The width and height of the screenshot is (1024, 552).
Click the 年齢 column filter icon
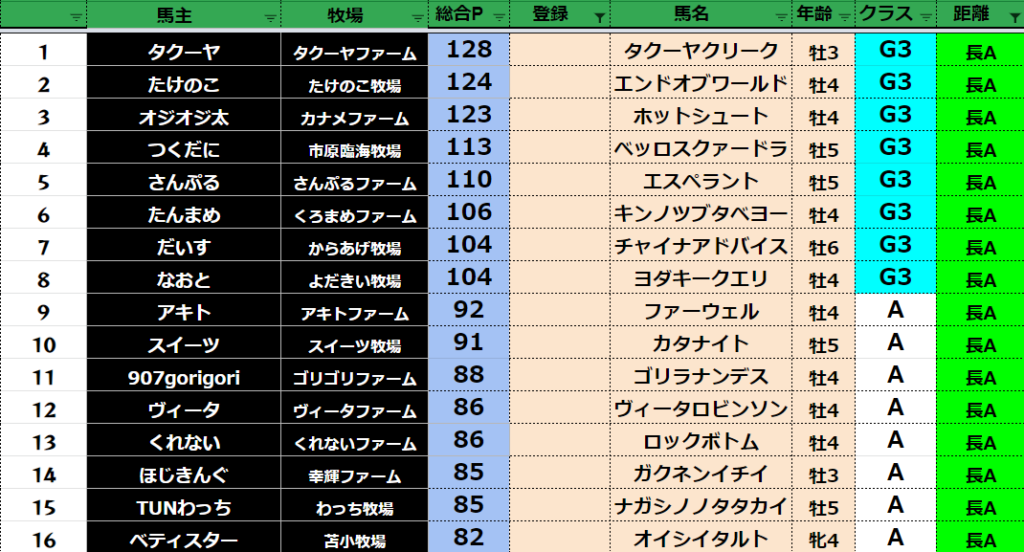pos(845,16)
